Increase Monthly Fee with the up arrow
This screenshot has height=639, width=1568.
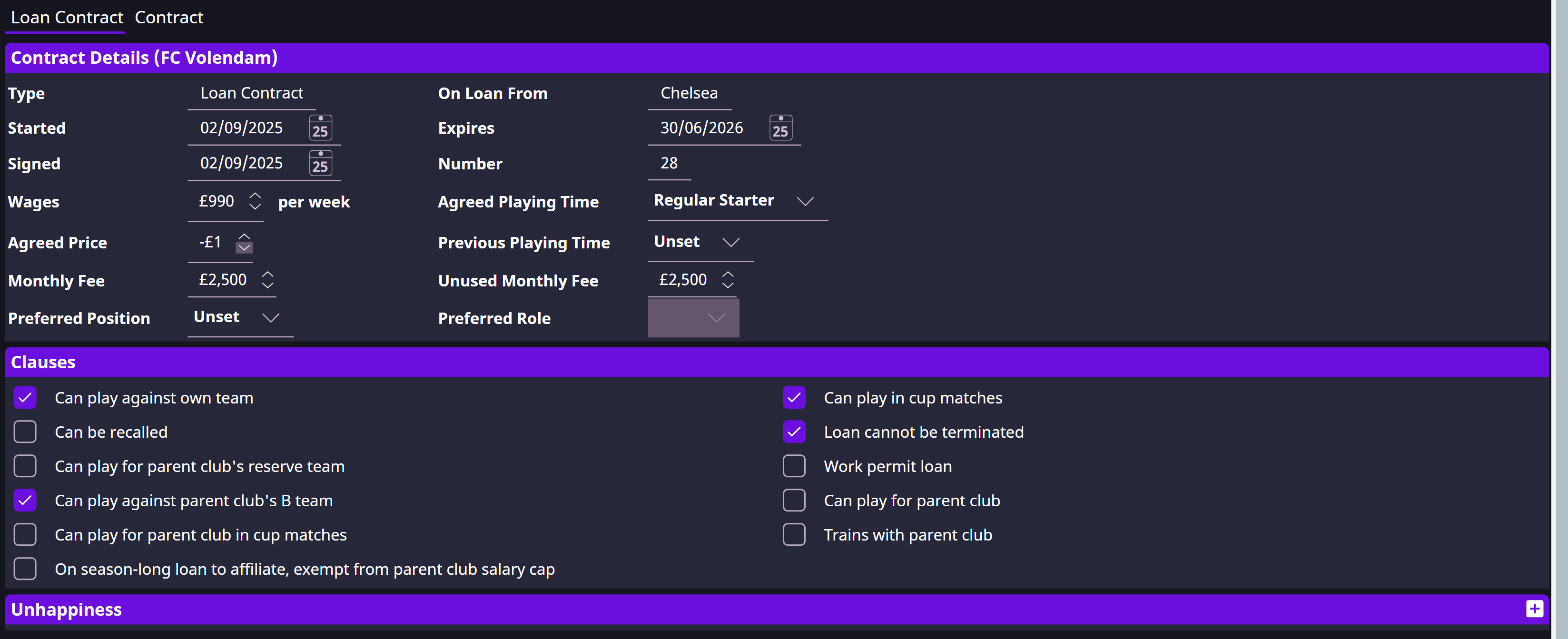point(268,274)
